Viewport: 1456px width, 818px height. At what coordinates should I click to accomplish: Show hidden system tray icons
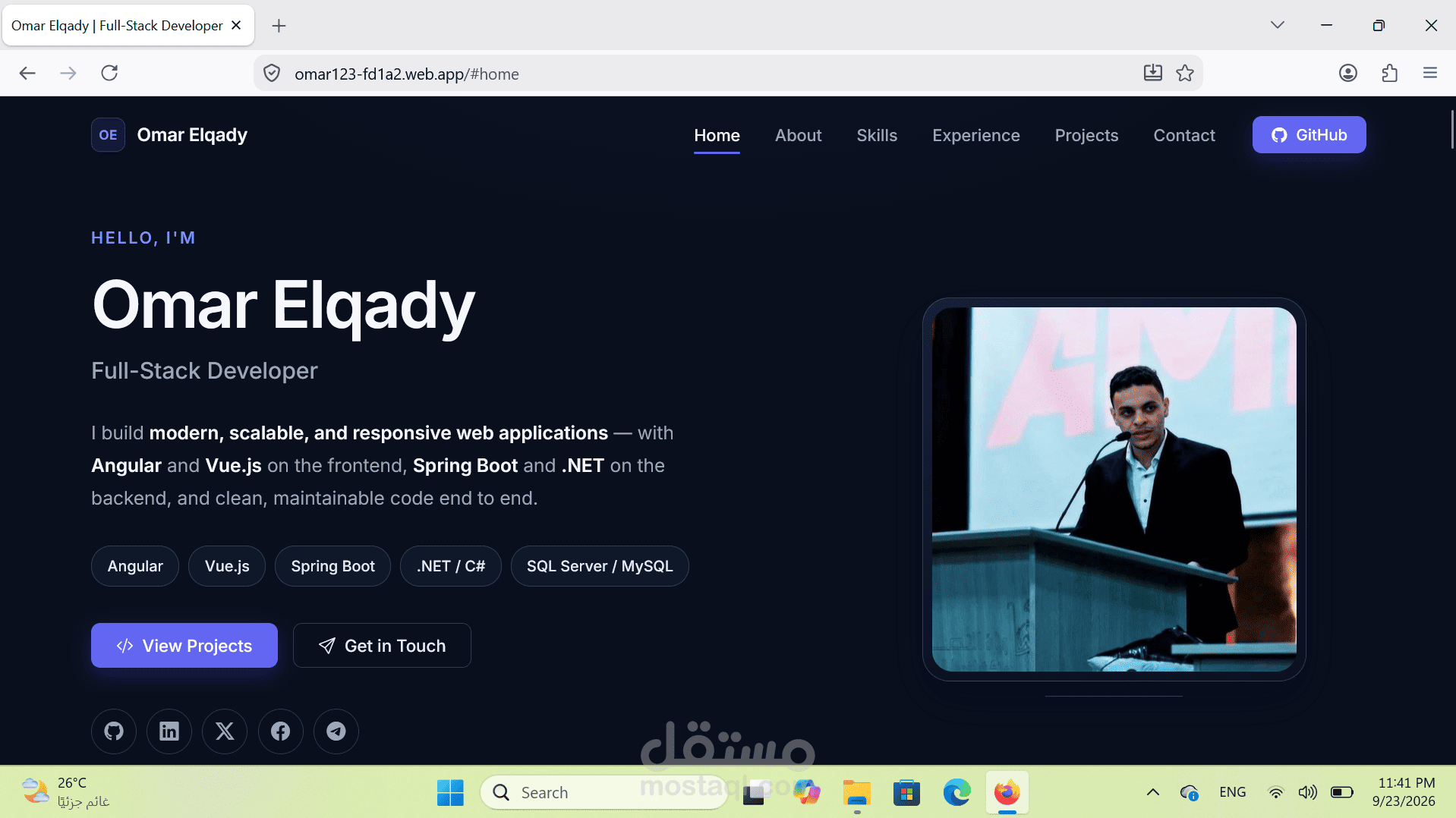(x=1152, y=792)
